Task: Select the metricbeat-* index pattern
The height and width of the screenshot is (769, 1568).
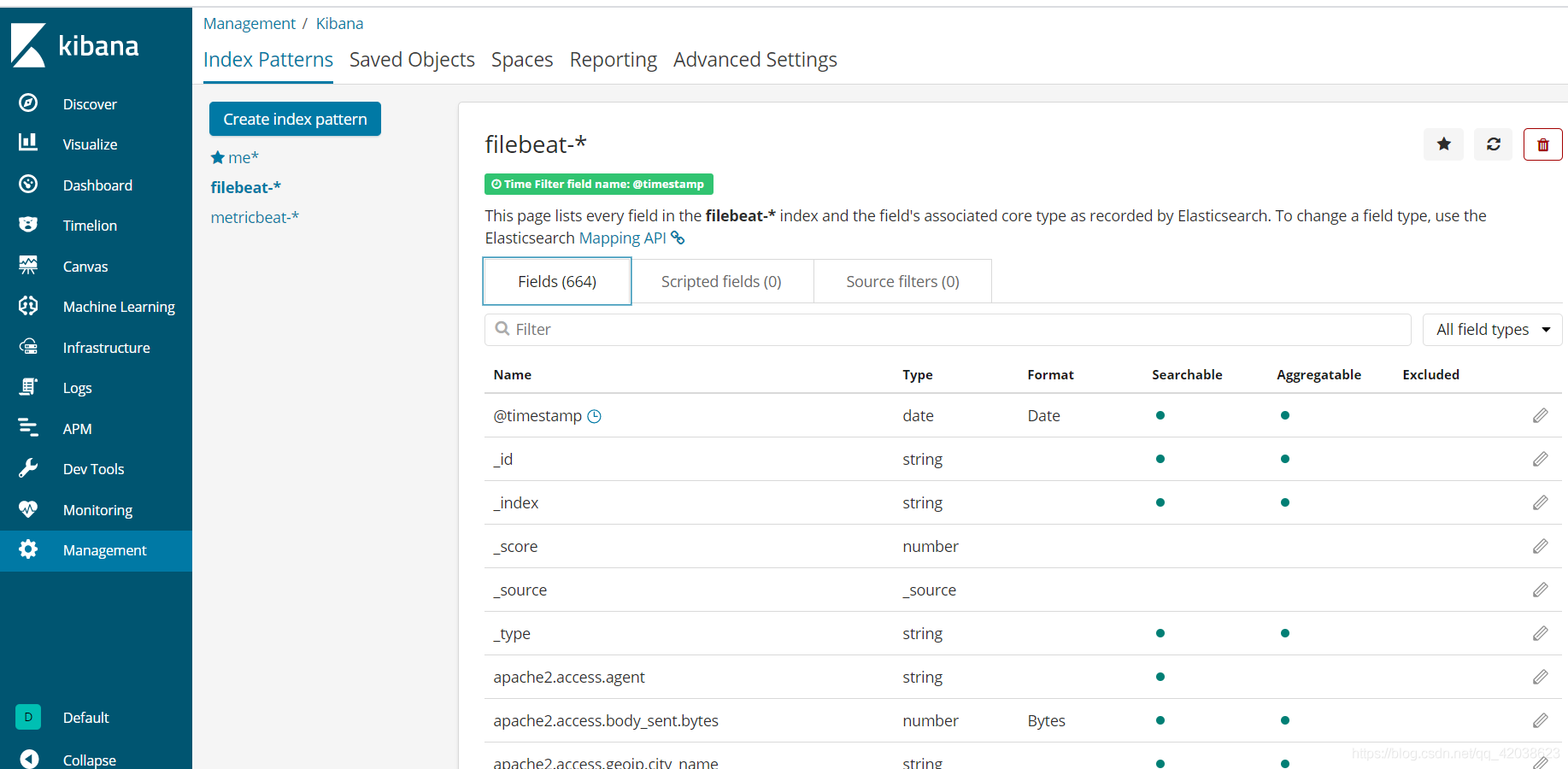Action: coord(255,217)
